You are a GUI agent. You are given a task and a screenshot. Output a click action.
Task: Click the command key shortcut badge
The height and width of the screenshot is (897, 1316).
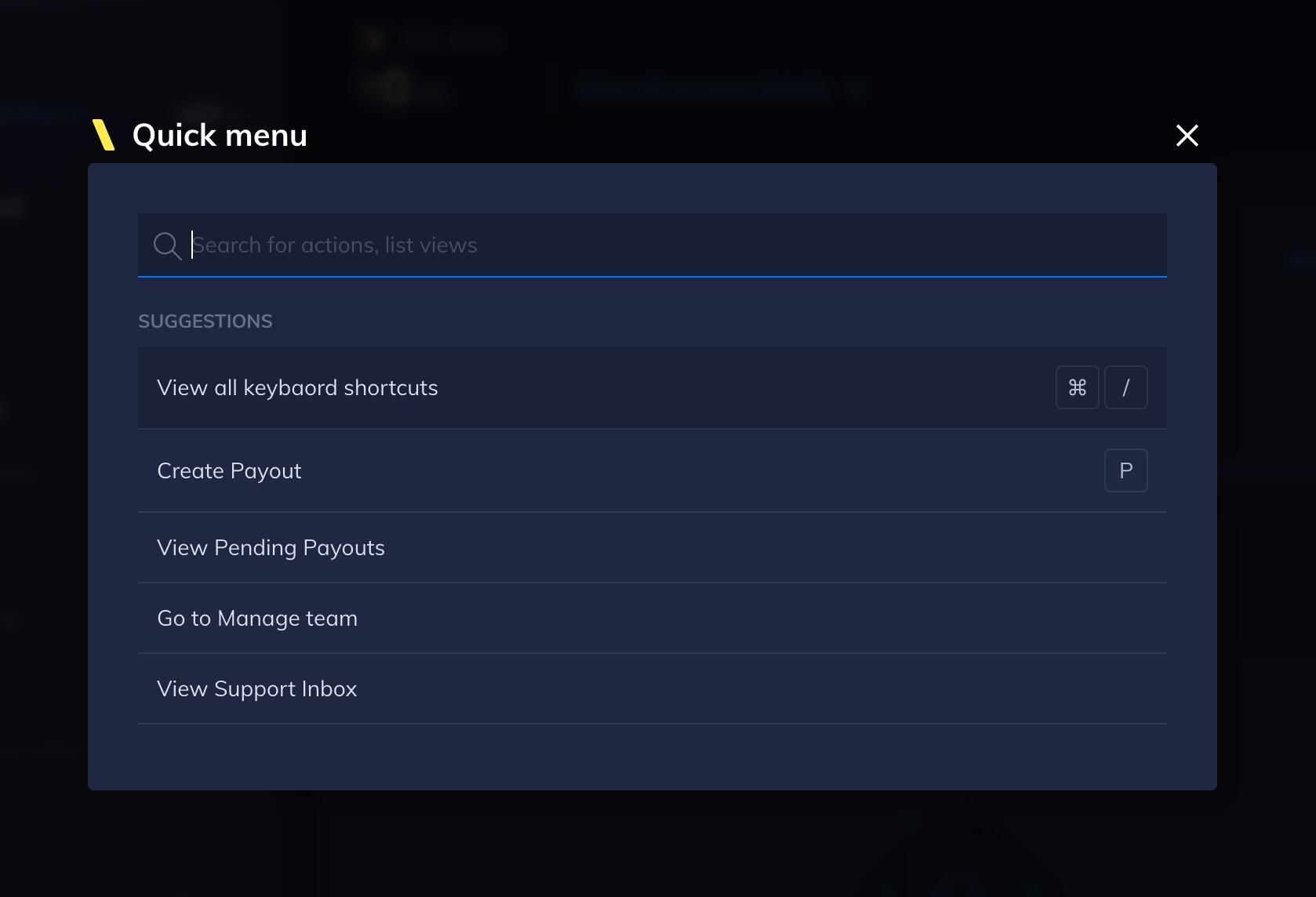tap(1078, 387)
